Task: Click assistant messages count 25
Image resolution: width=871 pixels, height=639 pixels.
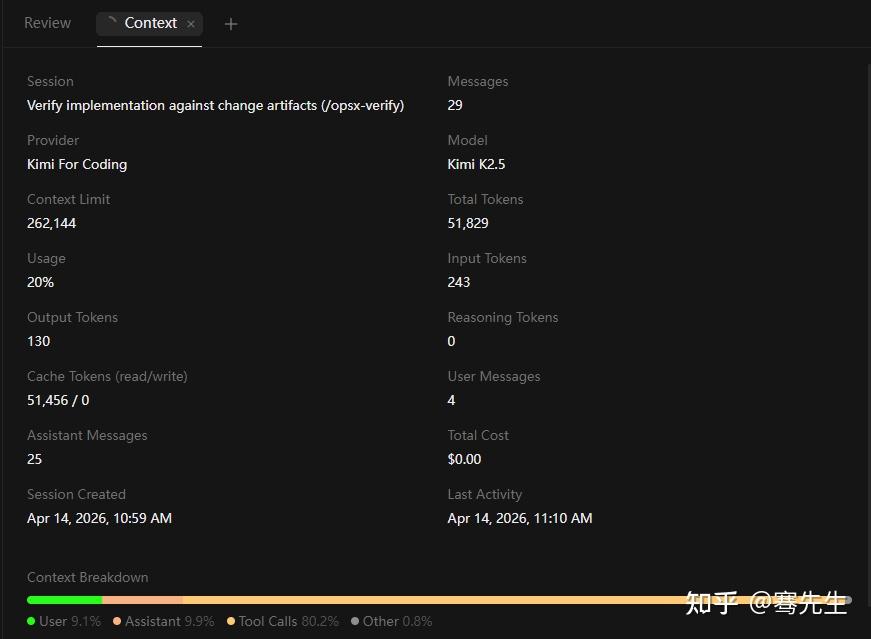Action: [x=34, y=459]
